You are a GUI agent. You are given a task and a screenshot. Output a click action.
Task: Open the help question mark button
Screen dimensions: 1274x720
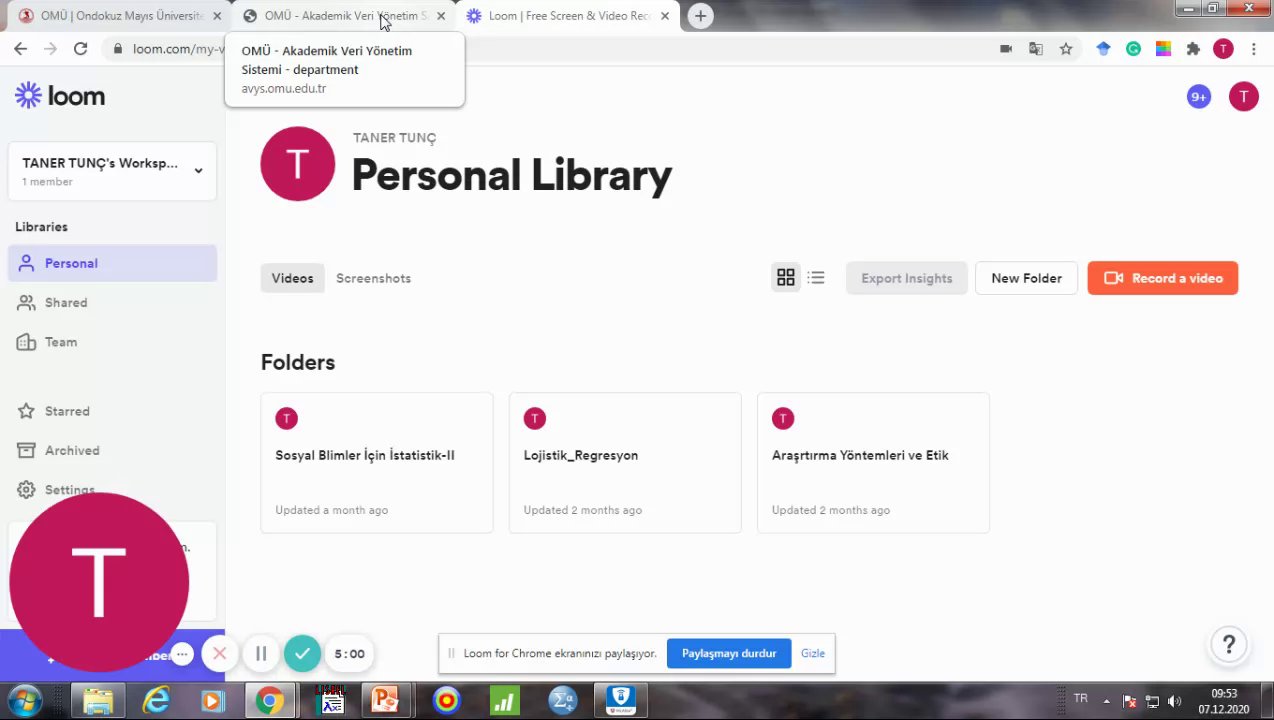[x=1230, y=644]
